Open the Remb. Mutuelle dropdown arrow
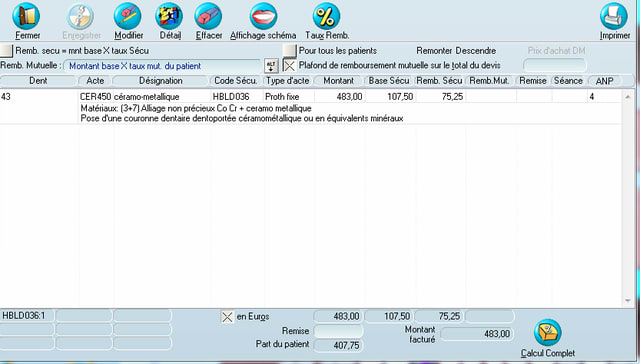This screenshot has height=364, width=640. pyautogui.click(x=271, y=66)
